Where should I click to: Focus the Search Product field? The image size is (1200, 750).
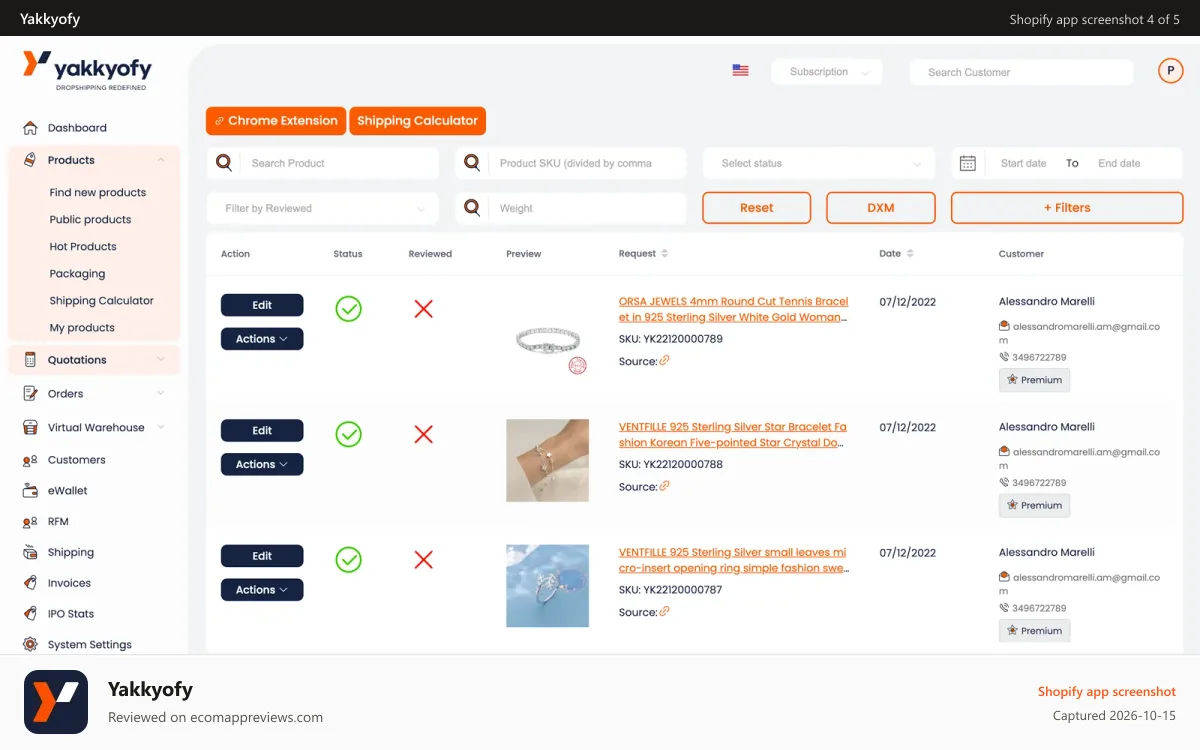(323, 163)
